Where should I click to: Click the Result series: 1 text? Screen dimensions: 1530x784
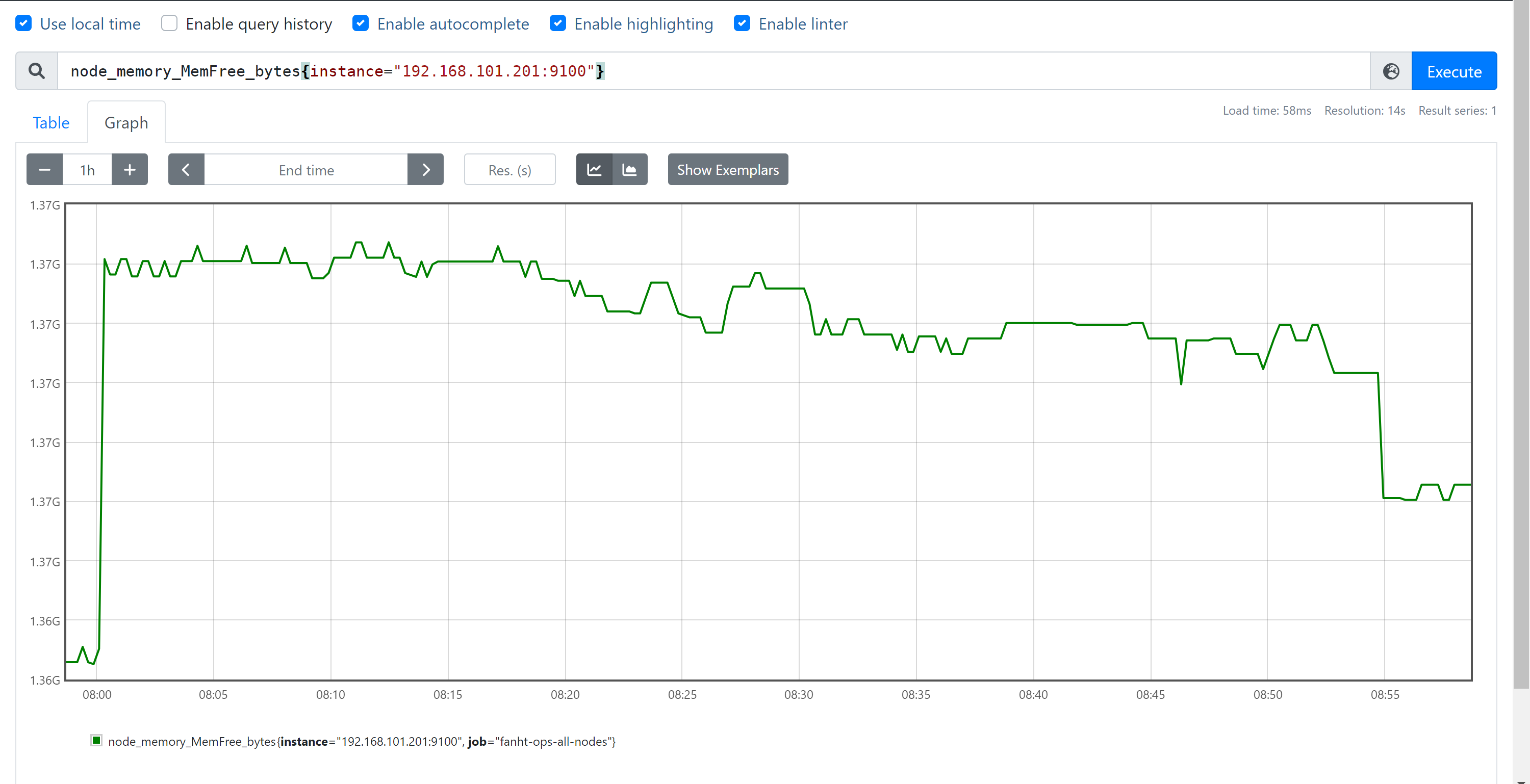click(x=1458, y=111)
